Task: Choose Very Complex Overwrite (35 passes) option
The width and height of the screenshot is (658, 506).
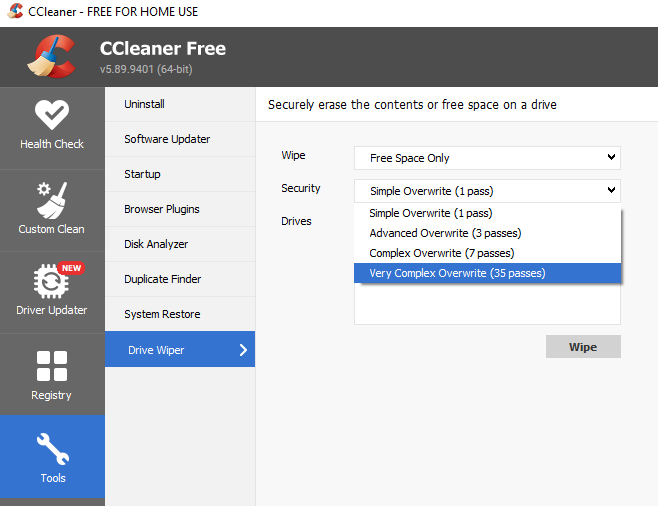Action: click(x=487, y=273)
